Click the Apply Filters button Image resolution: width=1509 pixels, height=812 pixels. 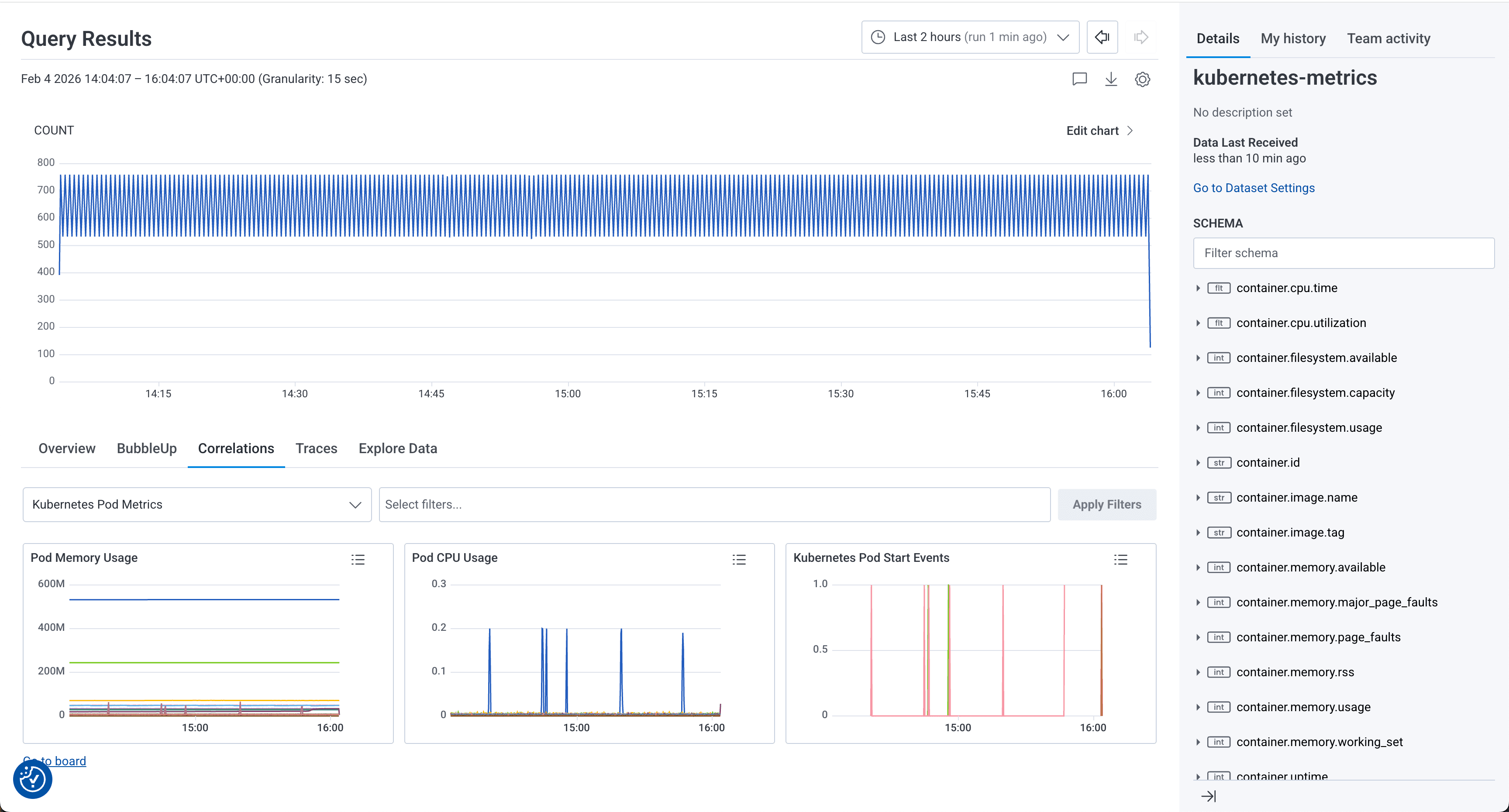(1106, 504)
